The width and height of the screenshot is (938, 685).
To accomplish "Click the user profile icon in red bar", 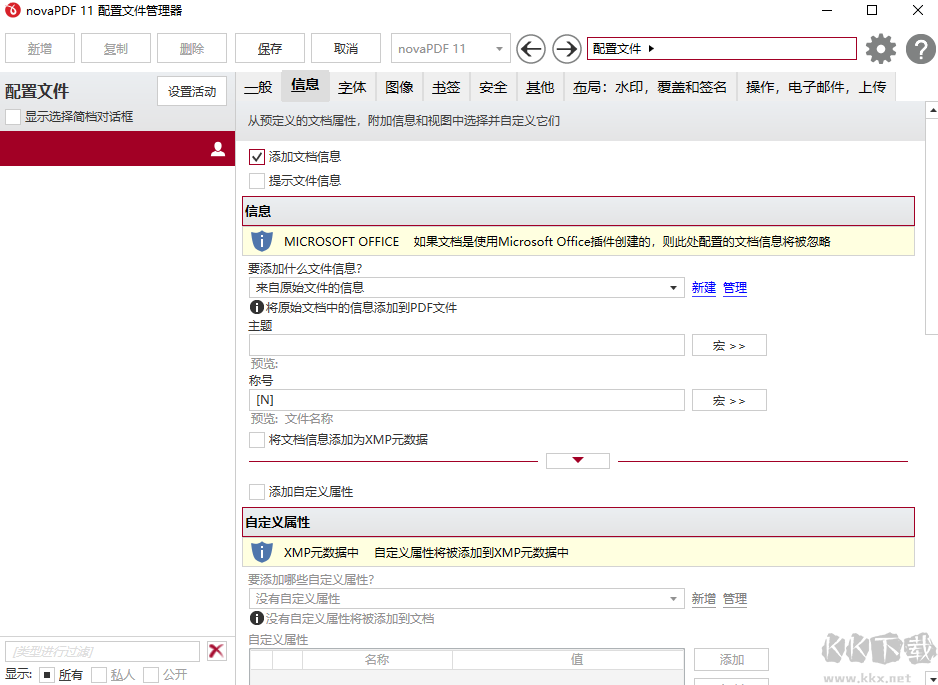I will click(x=218, y=149).
